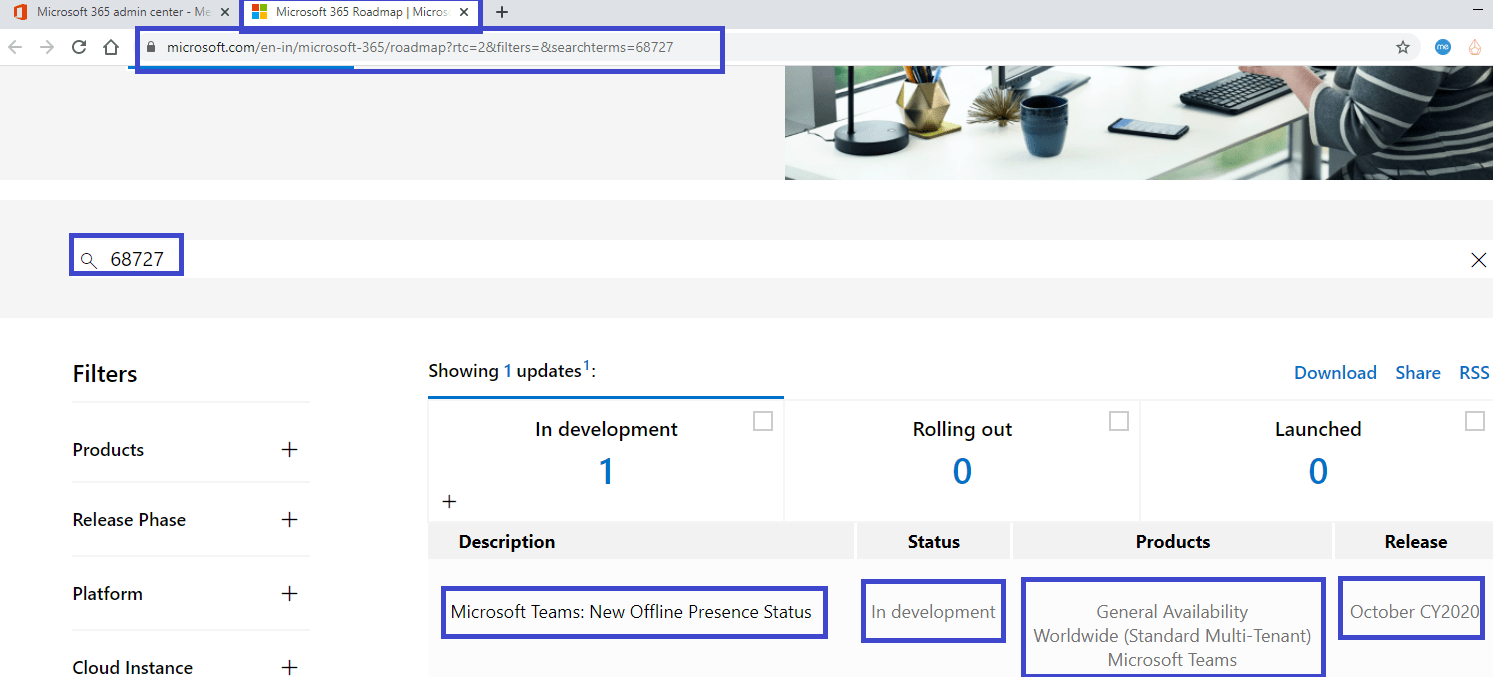Click the 'In development' status cell
1493x677 pixels.
933,612
